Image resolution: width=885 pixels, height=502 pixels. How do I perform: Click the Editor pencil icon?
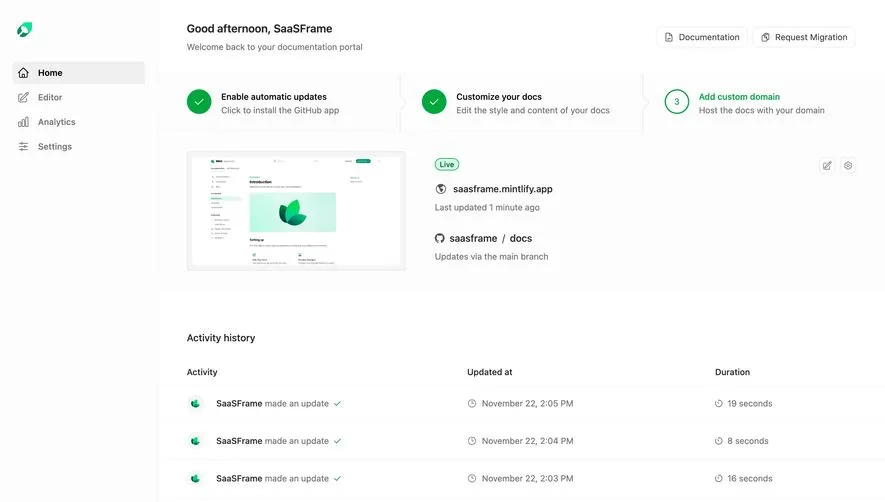23,97
